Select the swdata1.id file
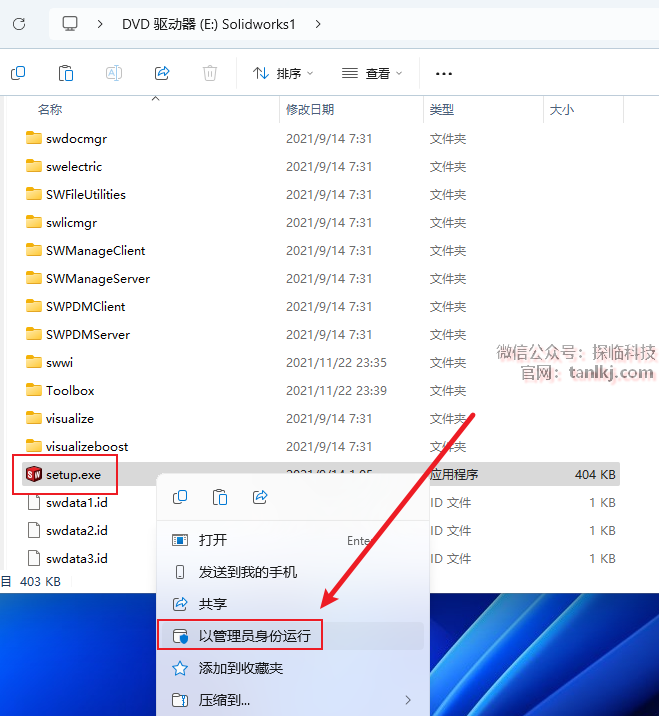 pyautogui.click(x=68, y=502)
